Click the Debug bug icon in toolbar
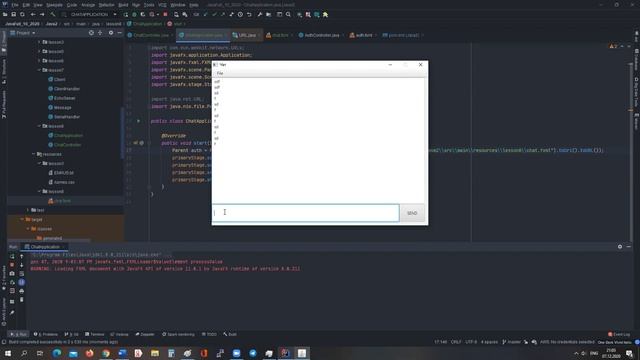 [x=134, y=14]
